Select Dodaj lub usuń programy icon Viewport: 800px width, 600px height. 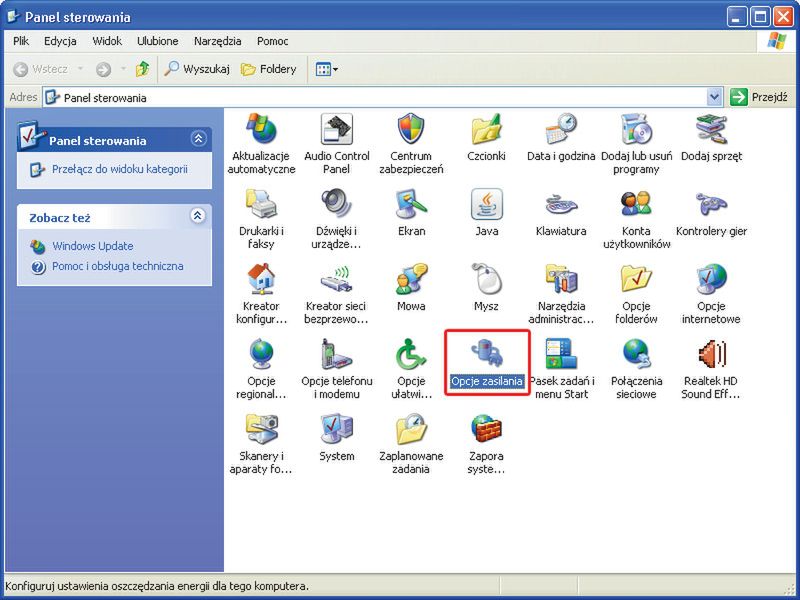636,130
